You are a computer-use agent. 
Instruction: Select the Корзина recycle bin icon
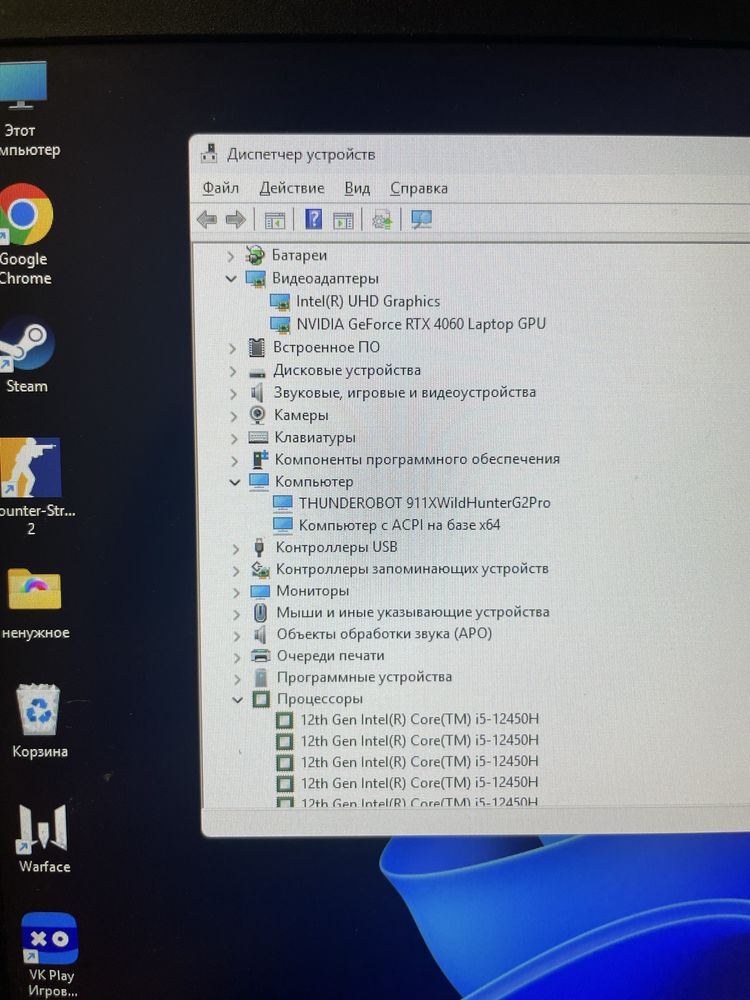(40, 721)
